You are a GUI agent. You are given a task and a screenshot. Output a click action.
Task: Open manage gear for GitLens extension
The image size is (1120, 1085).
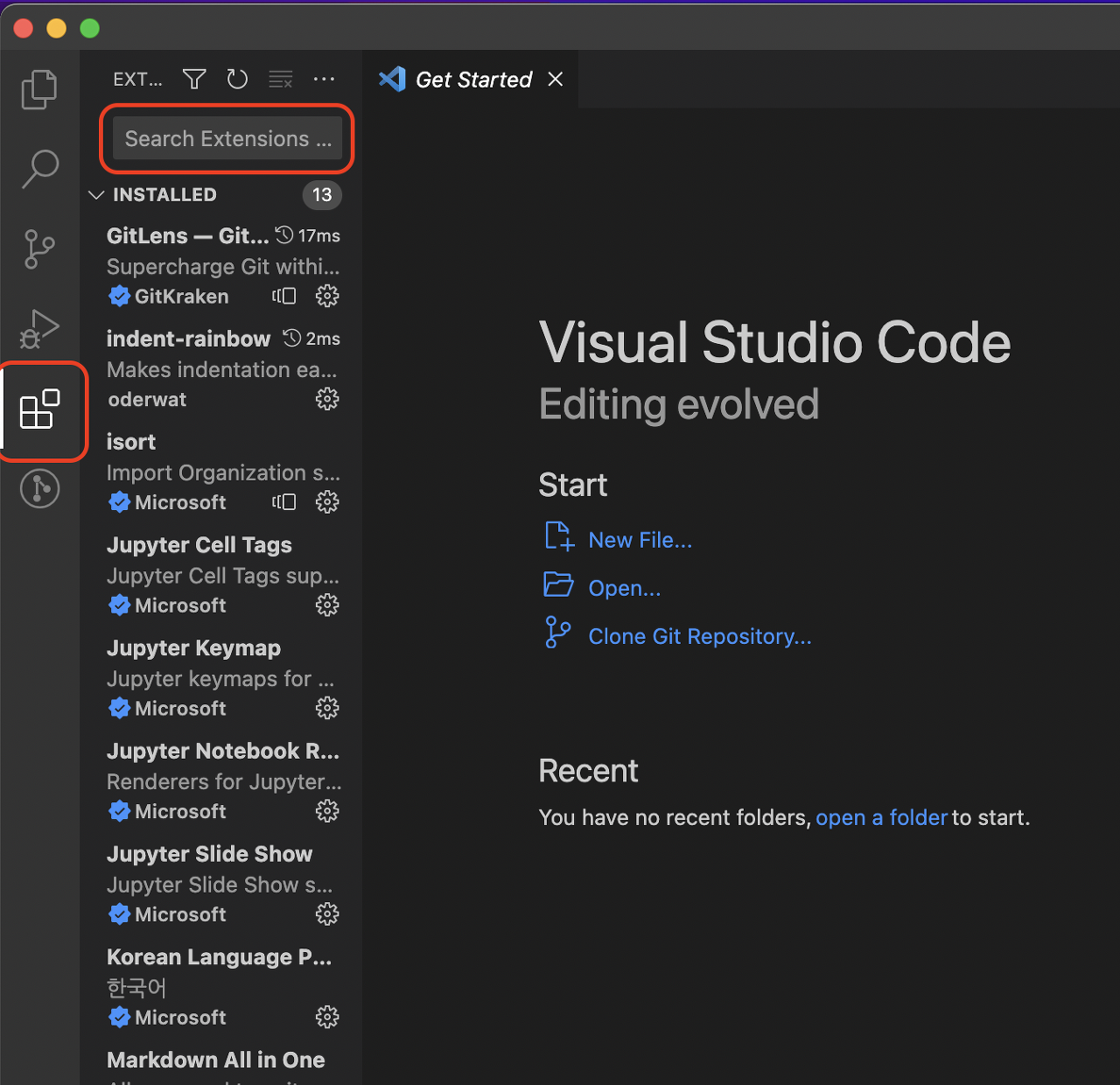pyautogui.click(x=327, y=296)
